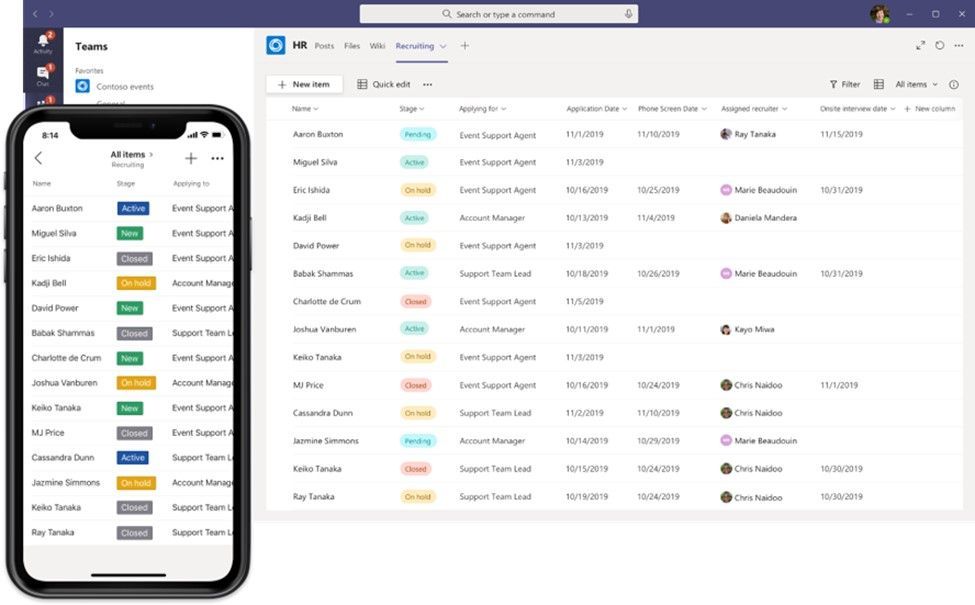Click On hold pill for Eric Ishida
The width and height of the screenshot is (975, 605).
[x=417, y=190]
